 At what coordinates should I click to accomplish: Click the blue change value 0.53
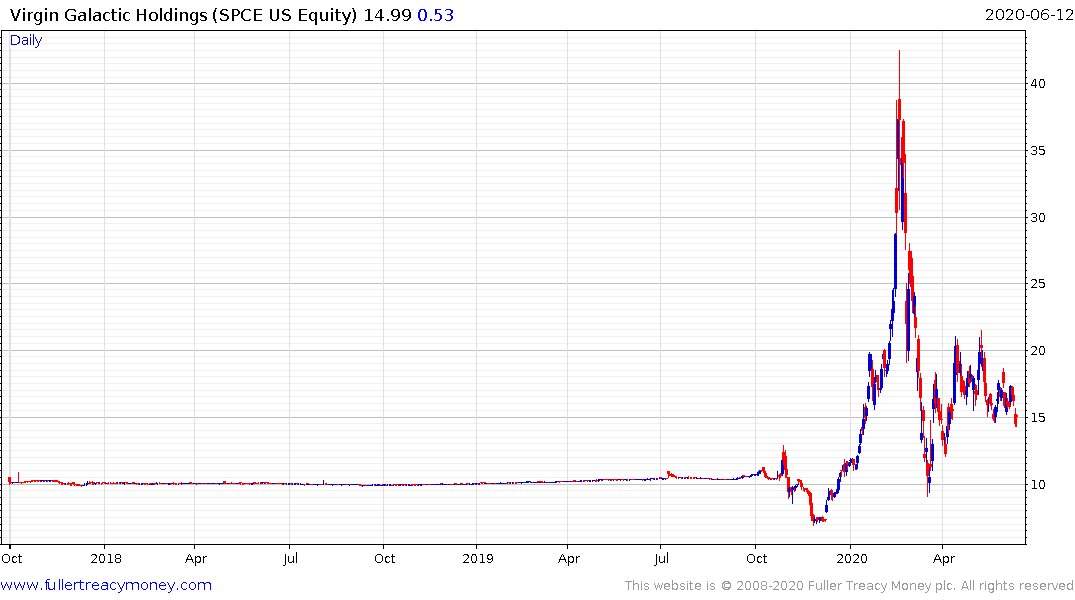coord(435,15)
